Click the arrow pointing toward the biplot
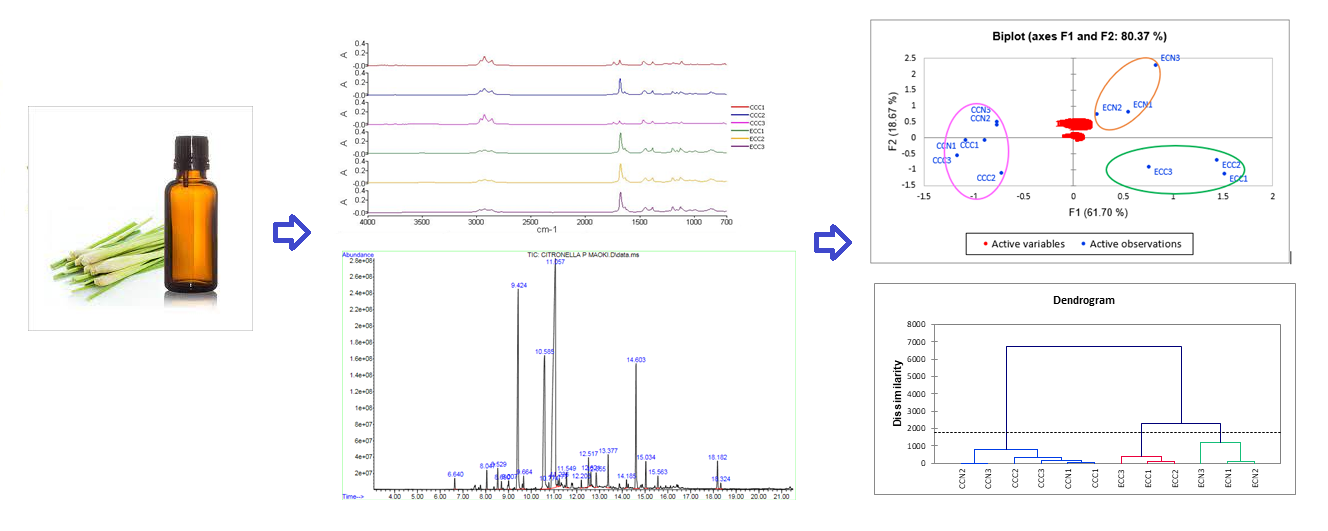This screenshot has height=531, width=1328. pyautogui.click(x=831, y=242)
